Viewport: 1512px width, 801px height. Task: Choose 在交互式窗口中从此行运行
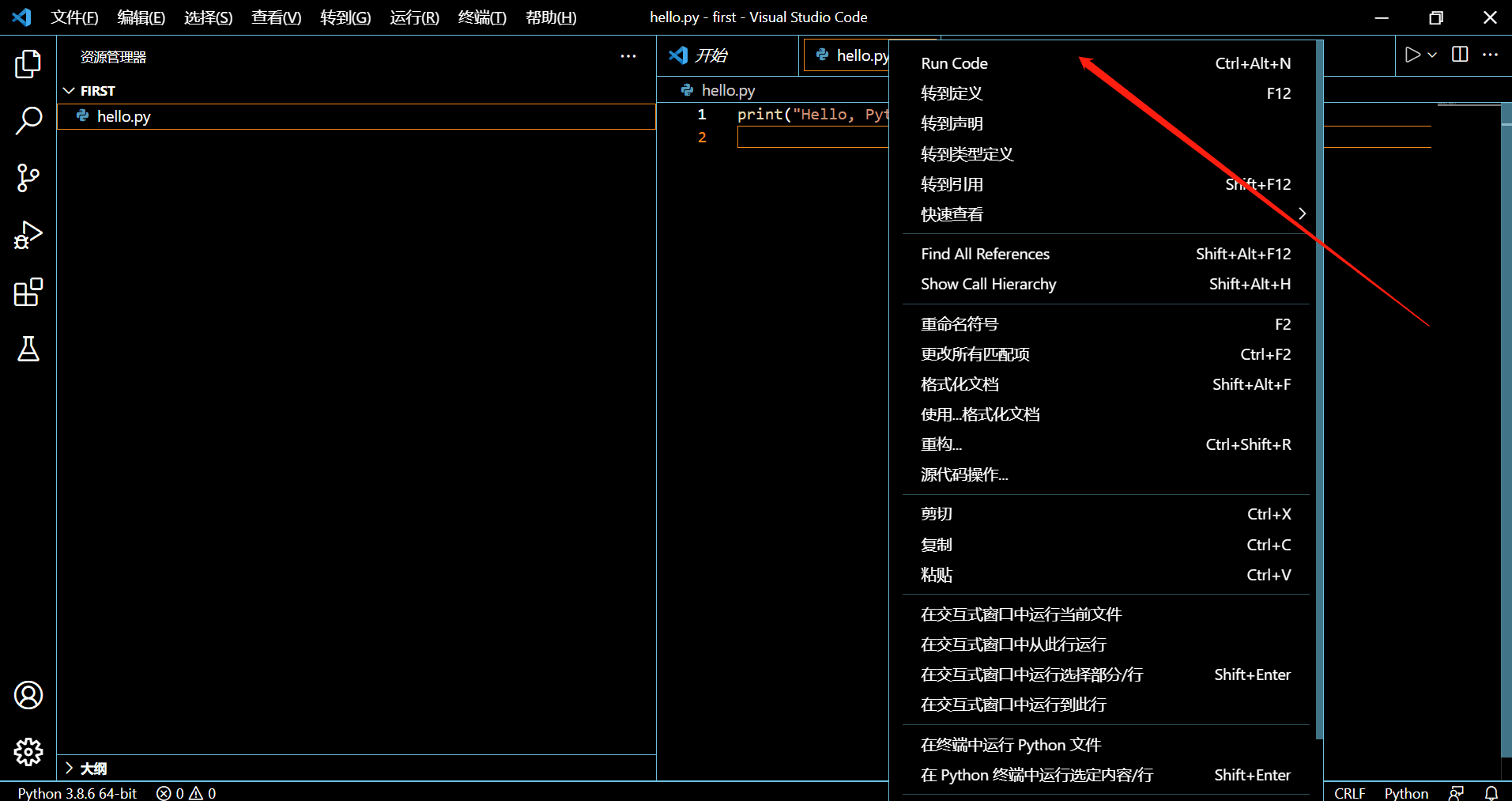tap(1106, 644)
